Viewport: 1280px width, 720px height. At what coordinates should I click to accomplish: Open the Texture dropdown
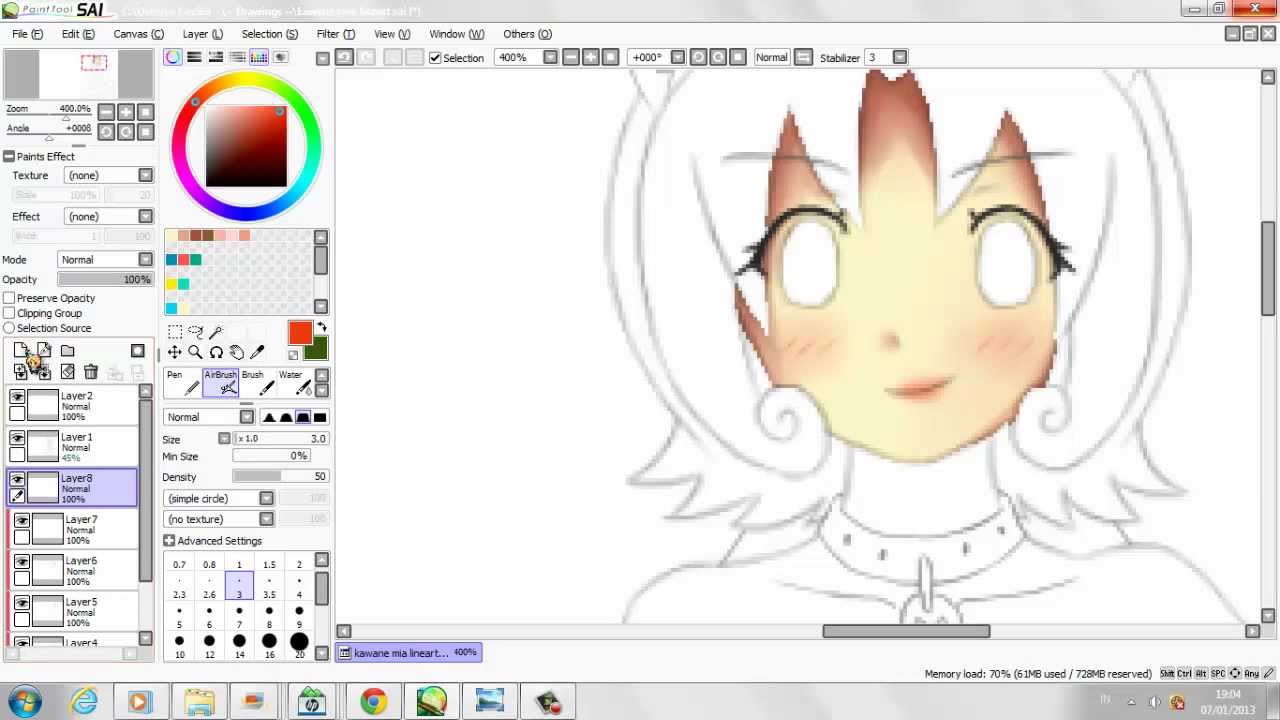click(108, 175)
